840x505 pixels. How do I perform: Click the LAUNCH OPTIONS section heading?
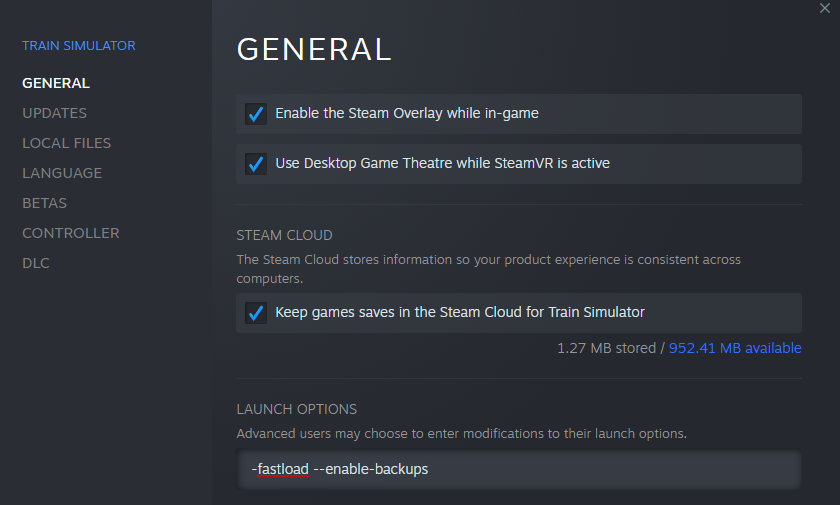click(x=296, y=409)
